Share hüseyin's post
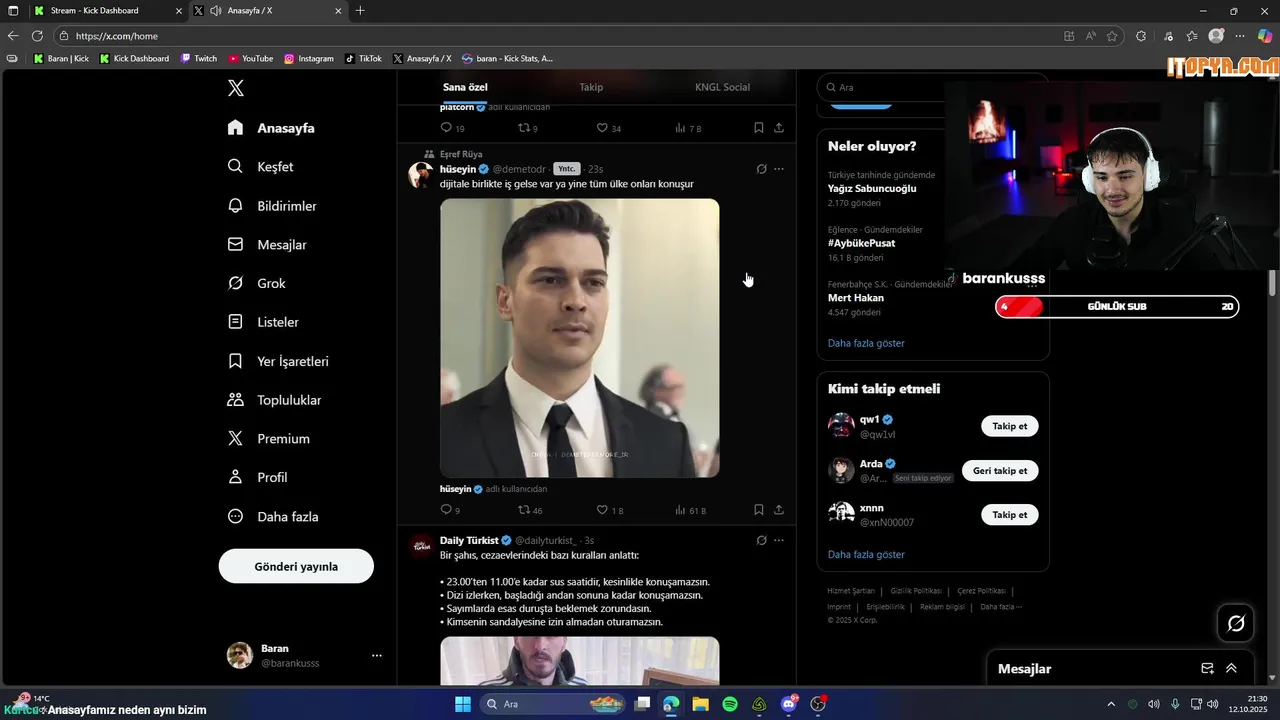Image resolution: width=1280 pixels, height=720 pixels. 779,510
